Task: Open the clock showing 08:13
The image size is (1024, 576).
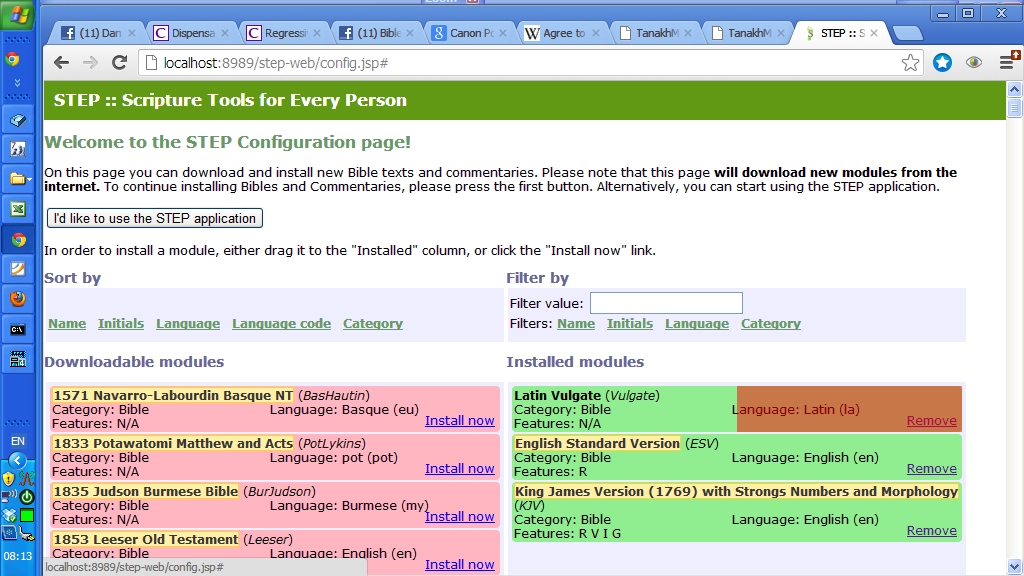Action: click(x=18, y=556)
